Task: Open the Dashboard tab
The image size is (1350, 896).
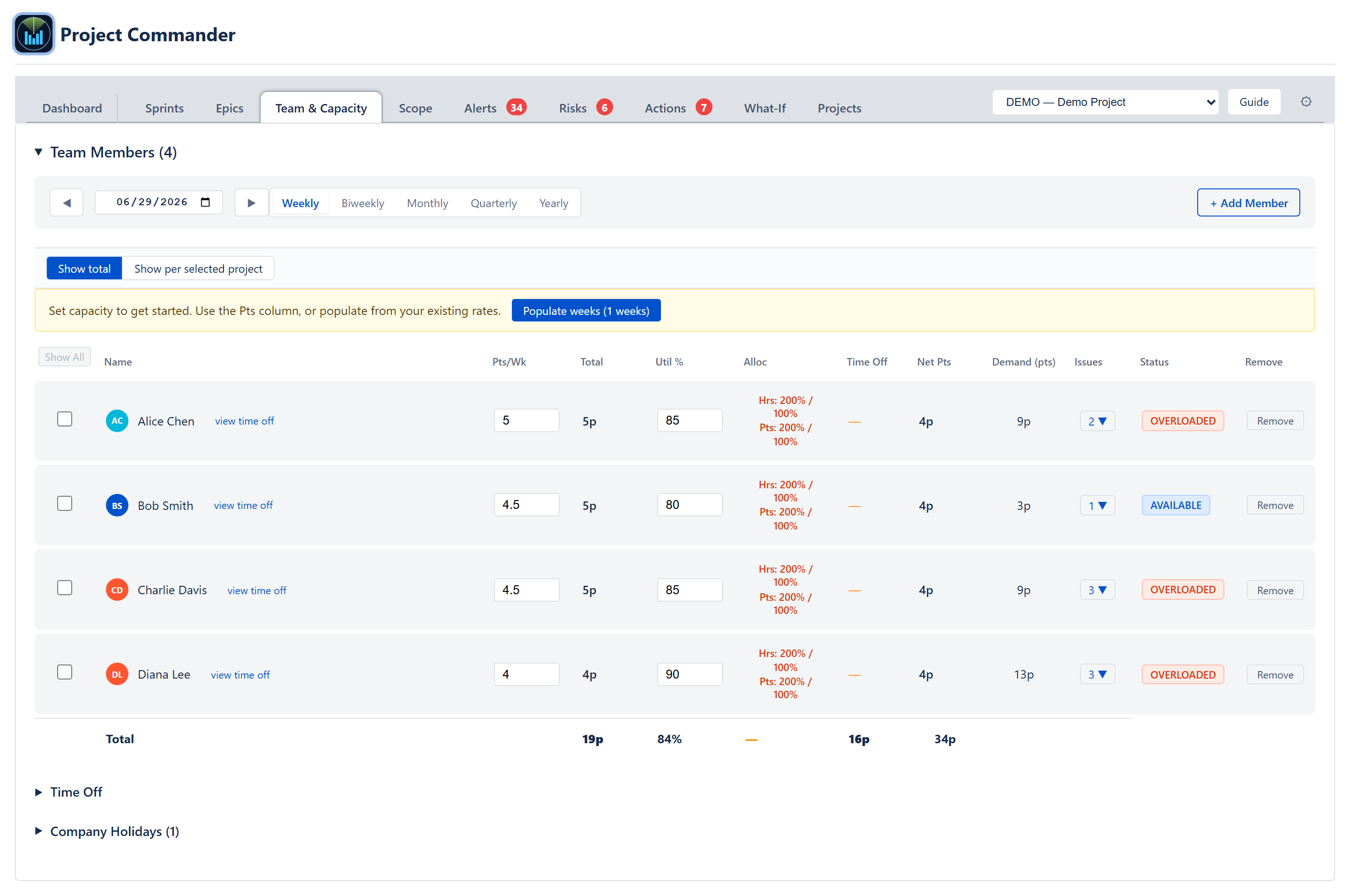Action: [72, 108]
